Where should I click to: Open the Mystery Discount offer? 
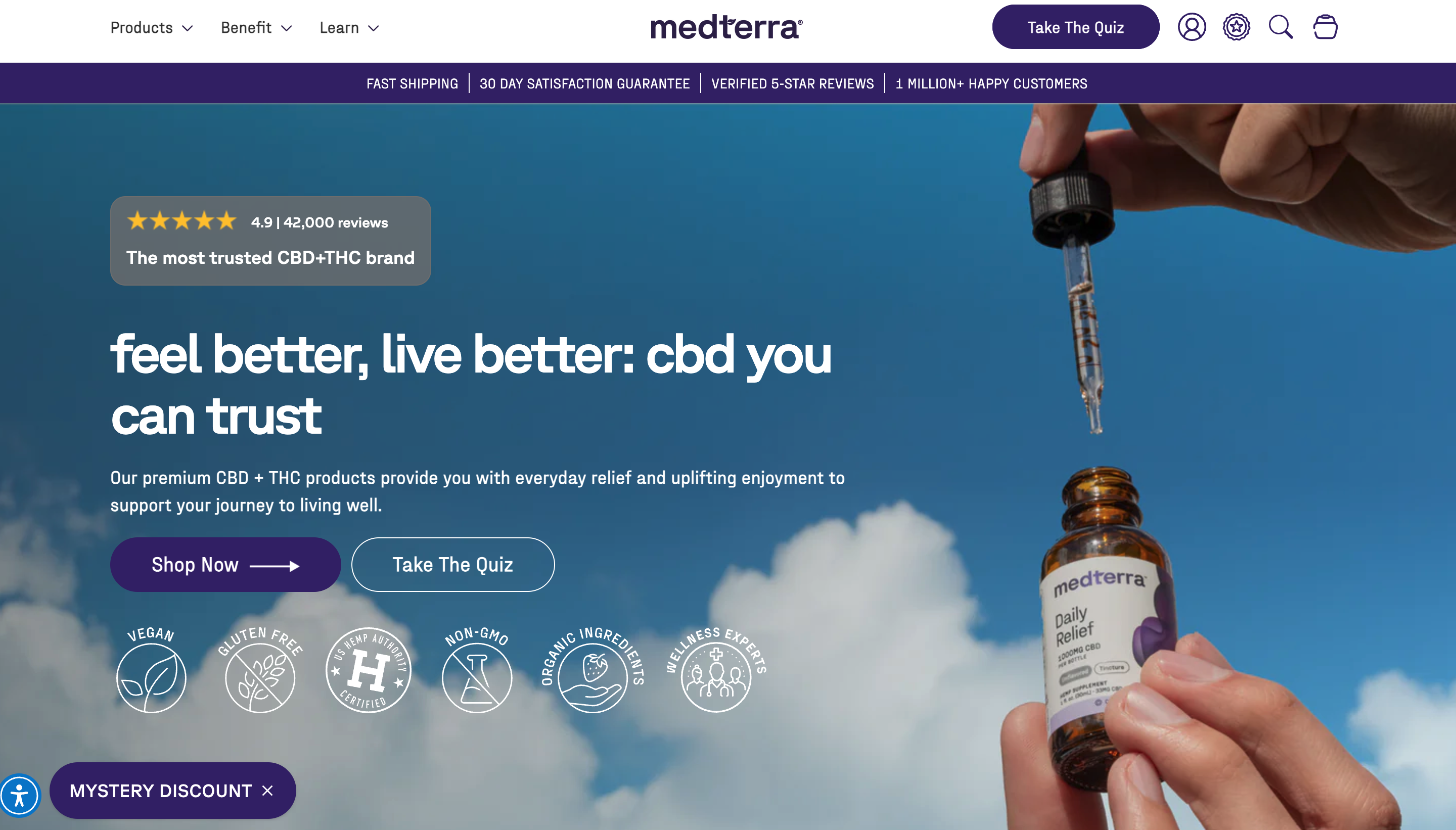pyautogui.click(x=160, y=791)
